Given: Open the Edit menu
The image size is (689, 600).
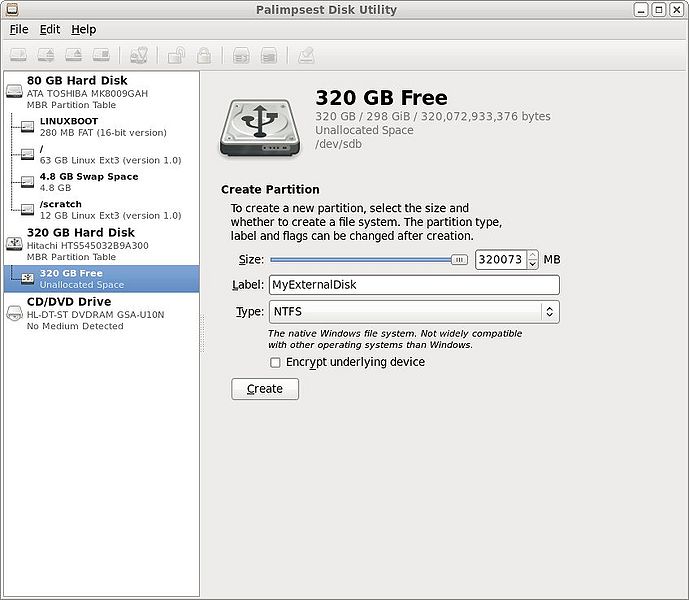Looking at the screenshot, I should tap(50, 29).
